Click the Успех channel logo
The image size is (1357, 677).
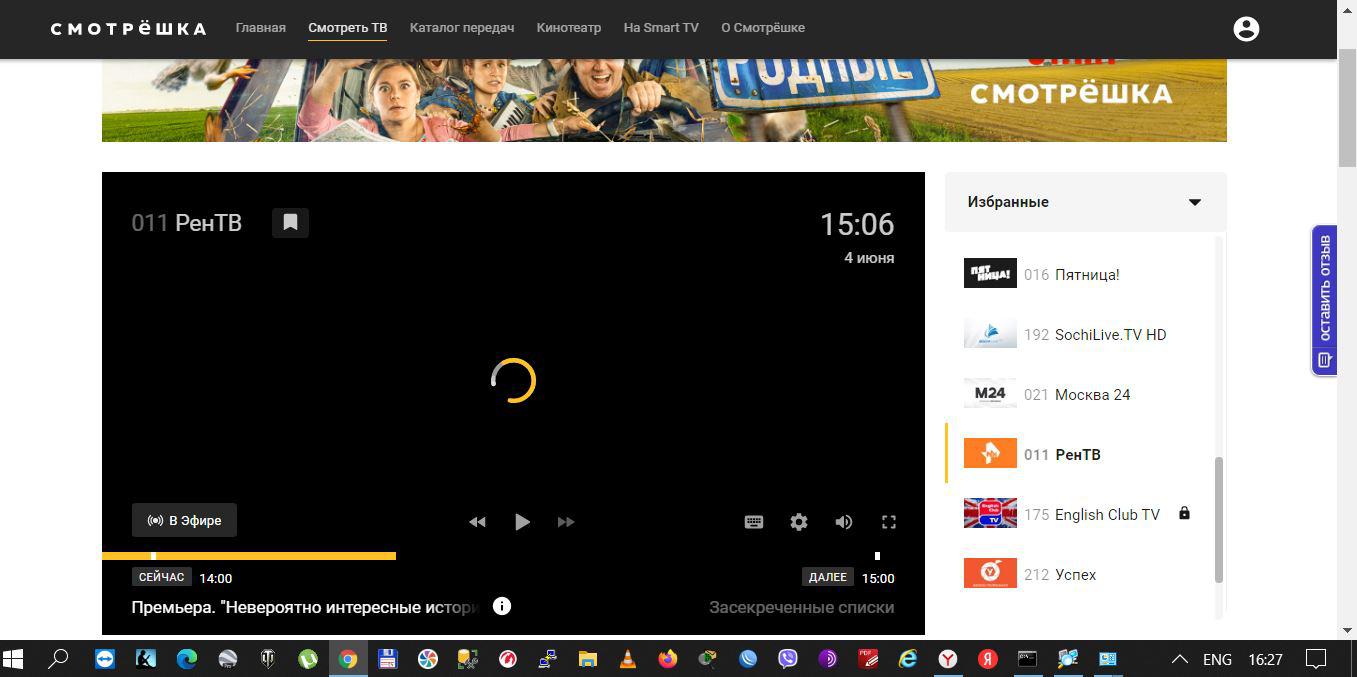click(x=990, y=573)
